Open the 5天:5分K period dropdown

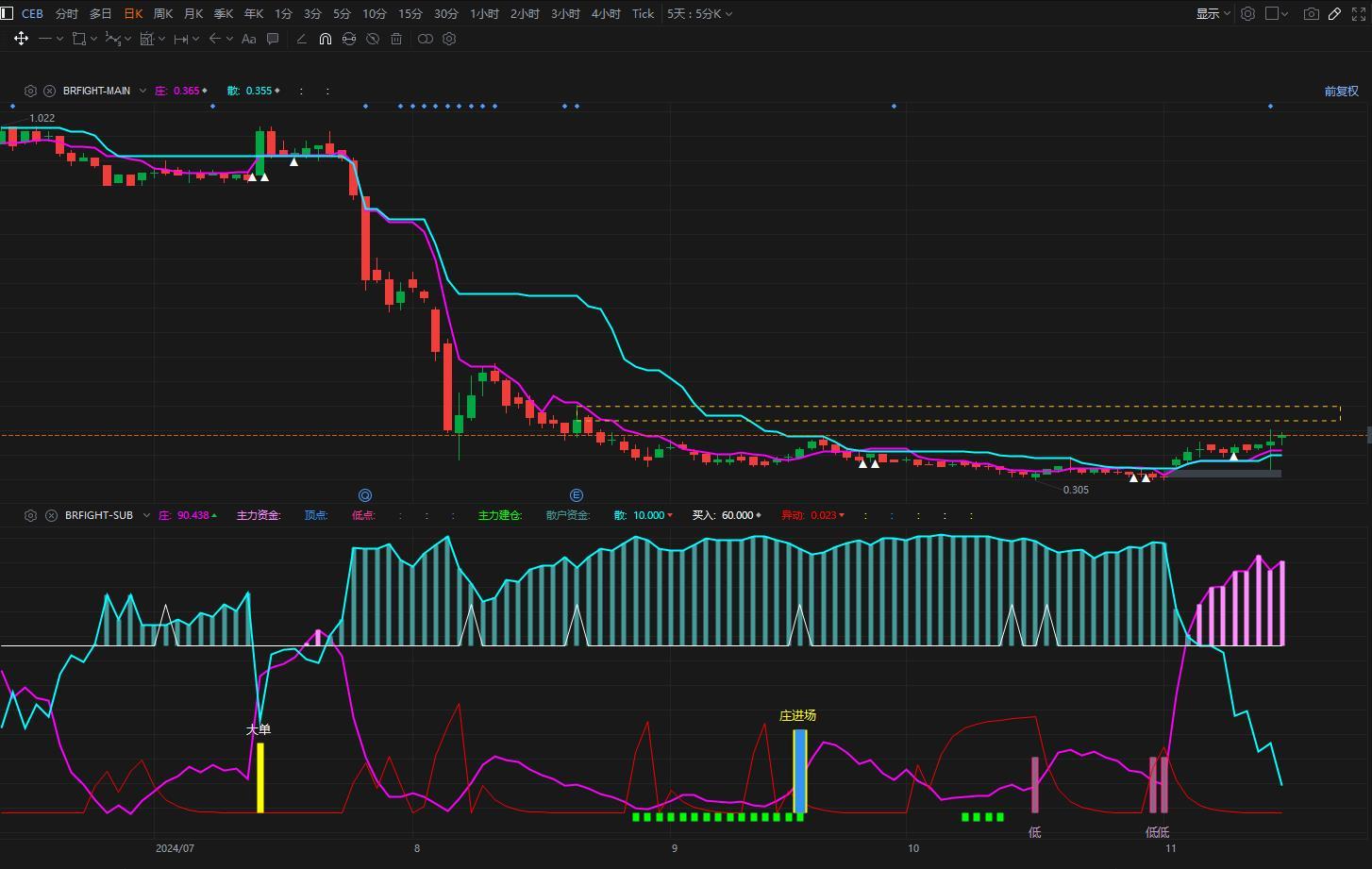tap(699, 13)
